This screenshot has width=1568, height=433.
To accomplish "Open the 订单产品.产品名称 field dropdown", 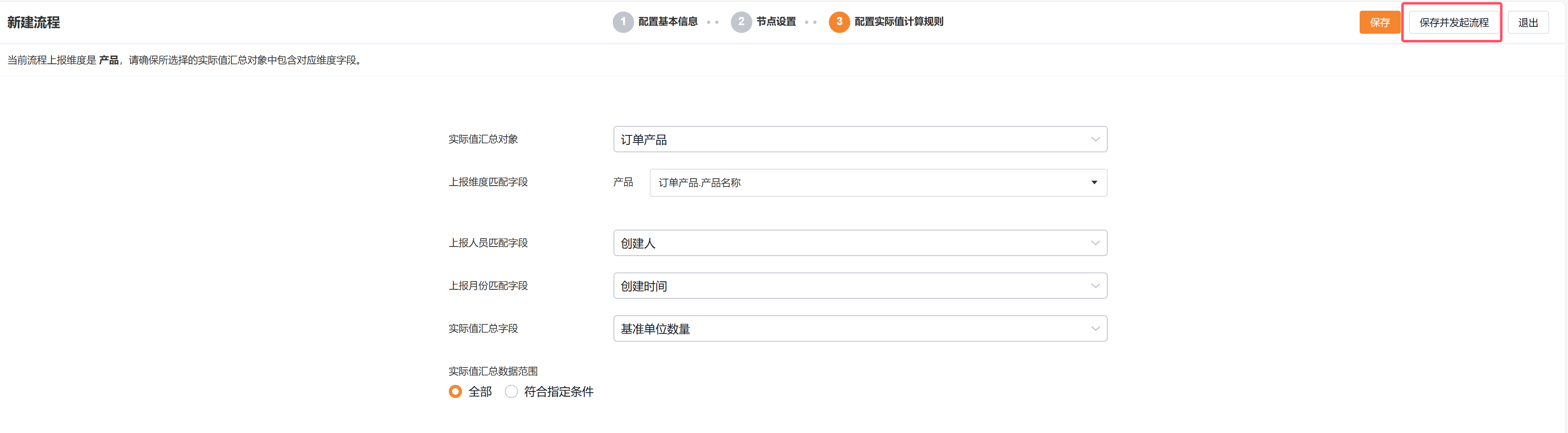I will coord(870,182).
